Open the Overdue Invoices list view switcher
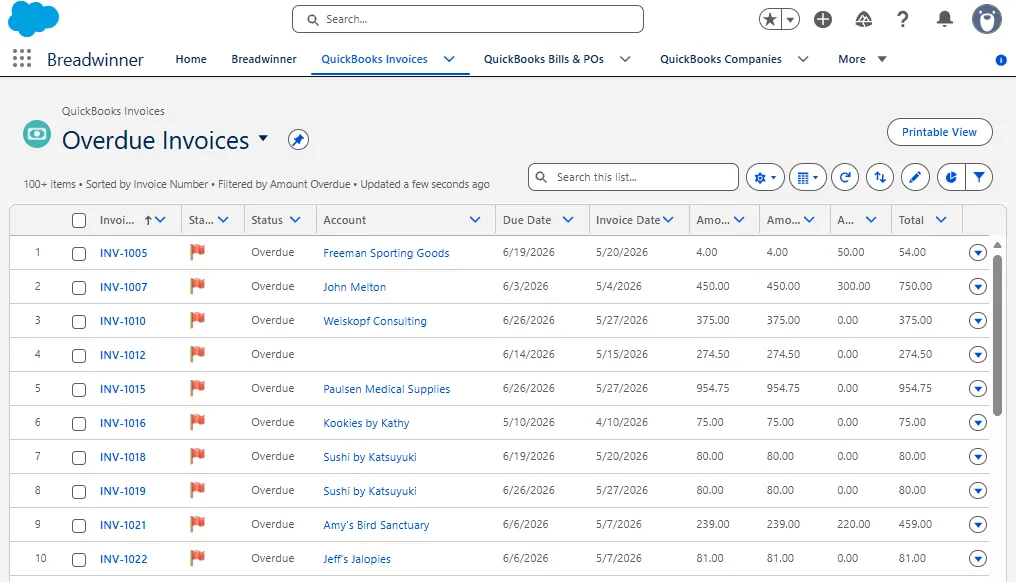 [263, 138]
